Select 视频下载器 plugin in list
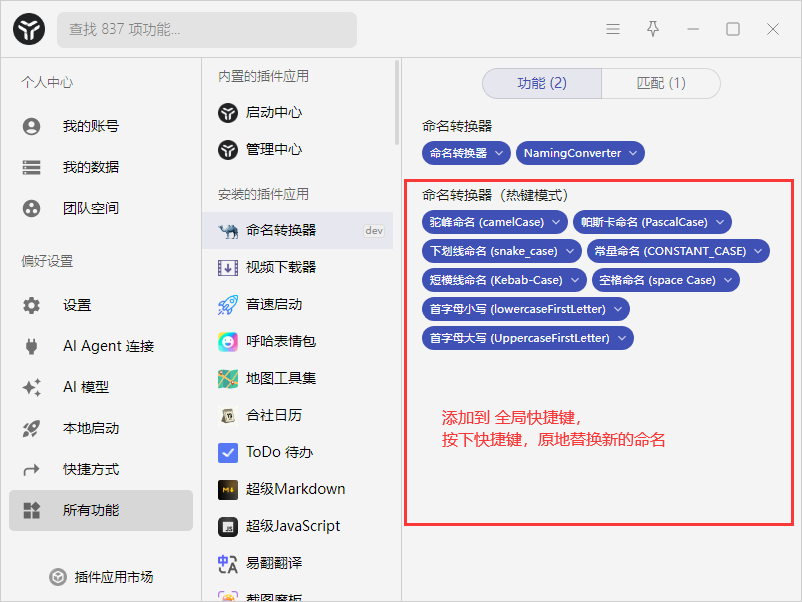 click(298, 267)
